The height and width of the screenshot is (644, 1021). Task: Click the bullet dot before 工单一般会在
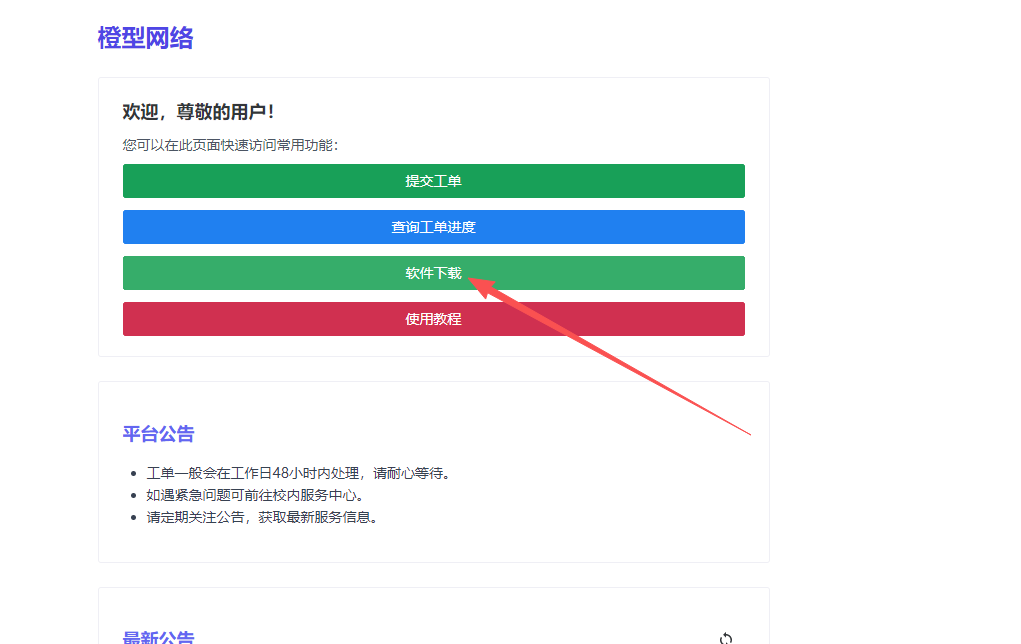[x=134, y=474]
